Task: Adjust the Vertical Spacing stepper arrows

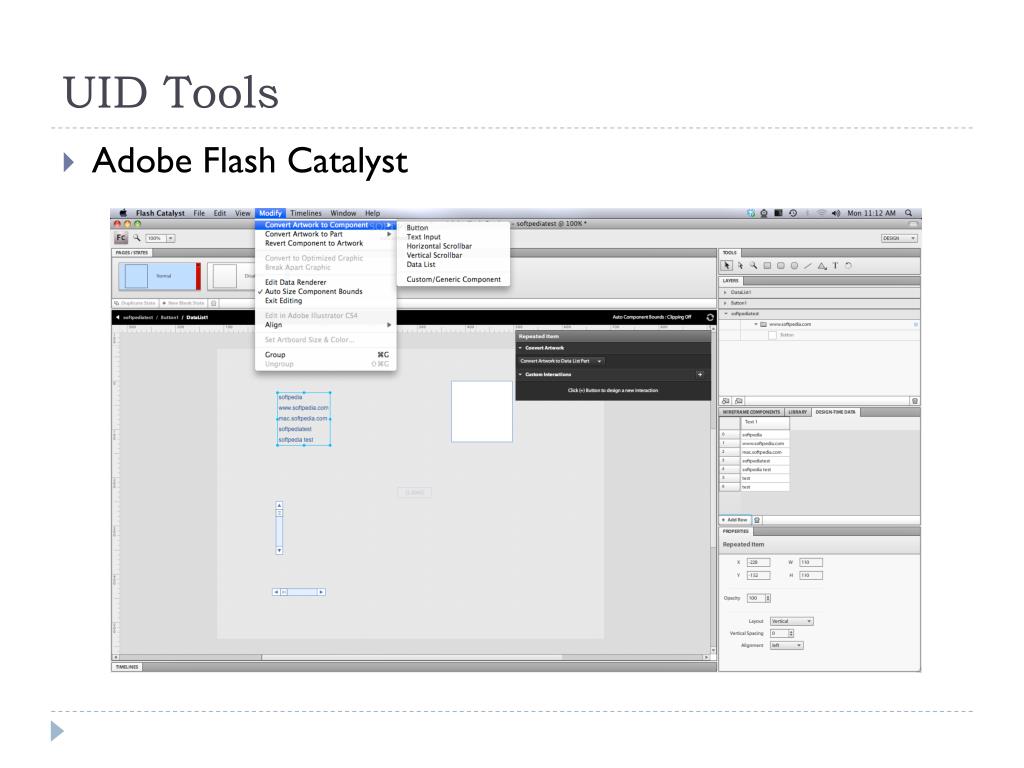Action: click(791, 633)
